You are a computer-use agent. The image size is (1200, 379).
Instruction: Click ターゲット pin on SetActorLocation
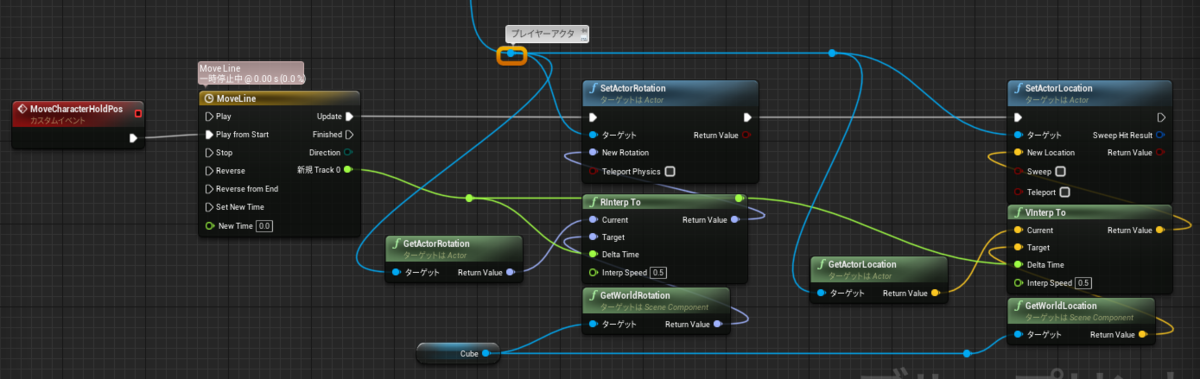pyautogui.click(x=1019, y=135)
